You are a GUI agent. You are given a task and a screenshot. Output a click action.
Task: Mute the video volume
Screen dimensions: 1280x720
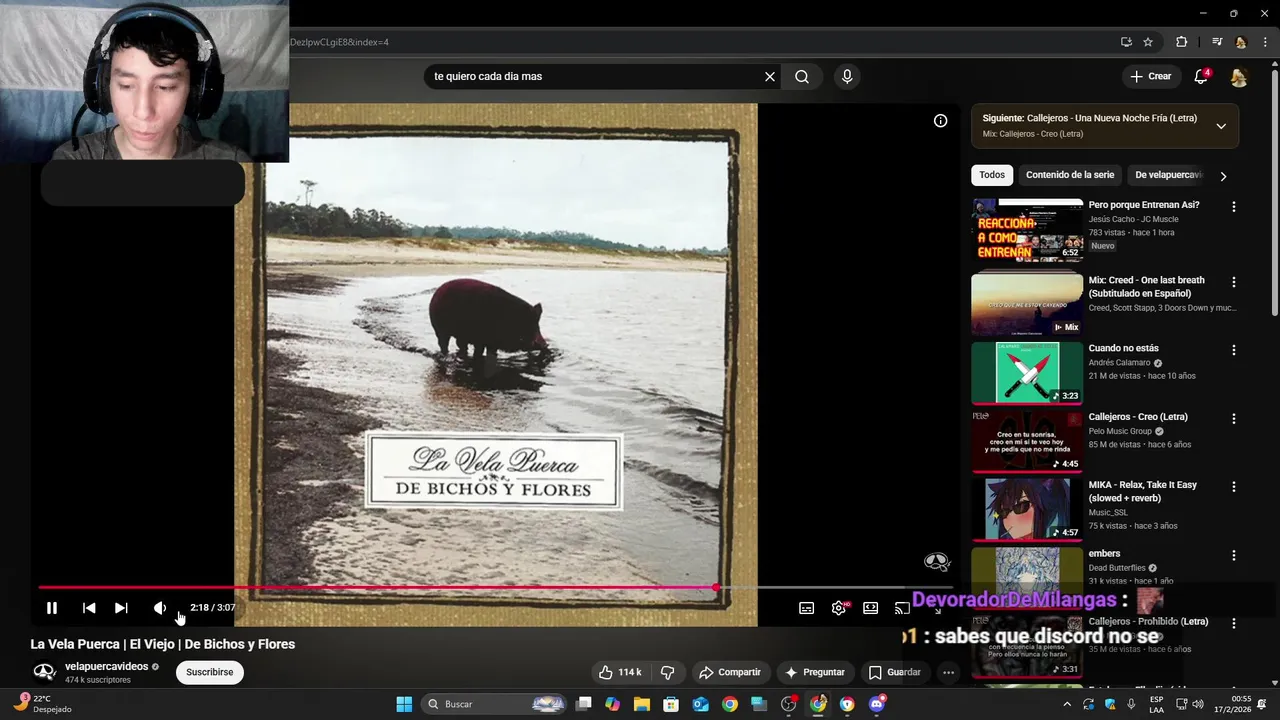[x=159, y=608]
